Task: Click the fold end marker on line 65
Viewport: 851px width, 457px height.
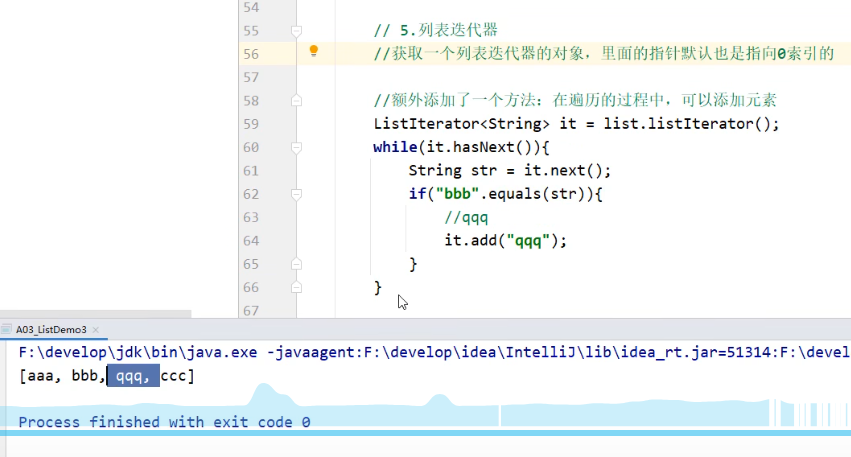Action: 296,264
